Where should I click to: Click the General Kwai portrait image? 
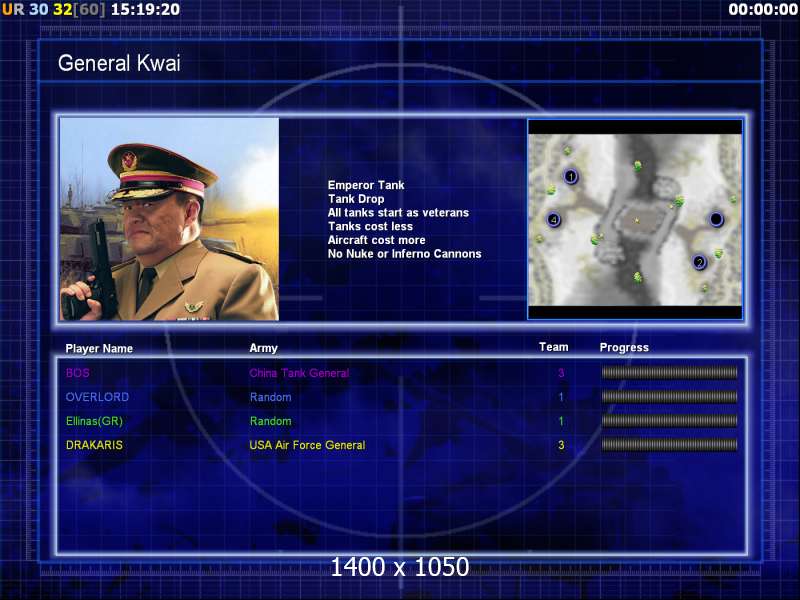[169, 219]
